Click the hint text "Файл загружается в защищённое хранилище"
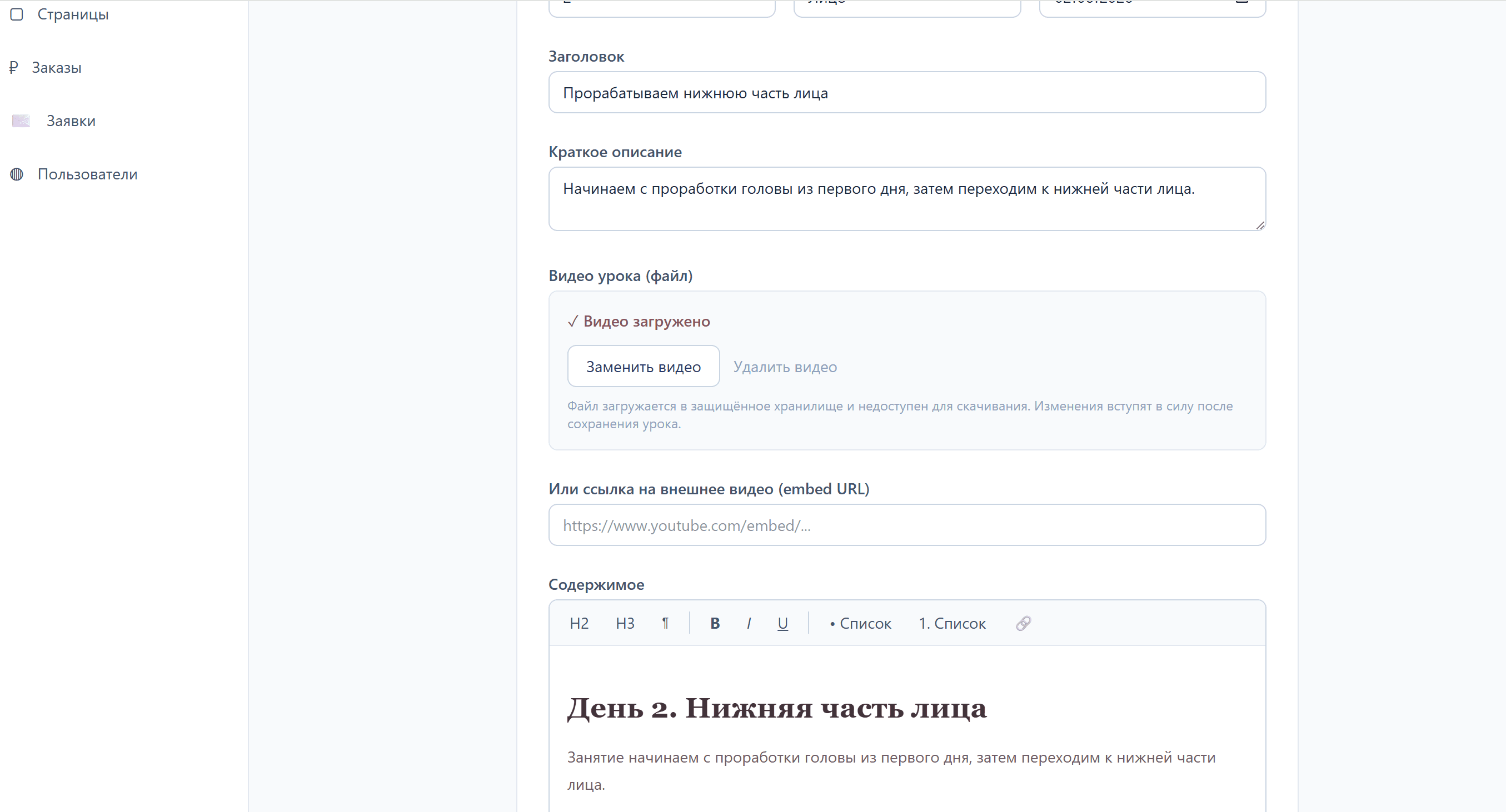 (x=900, y=415)
